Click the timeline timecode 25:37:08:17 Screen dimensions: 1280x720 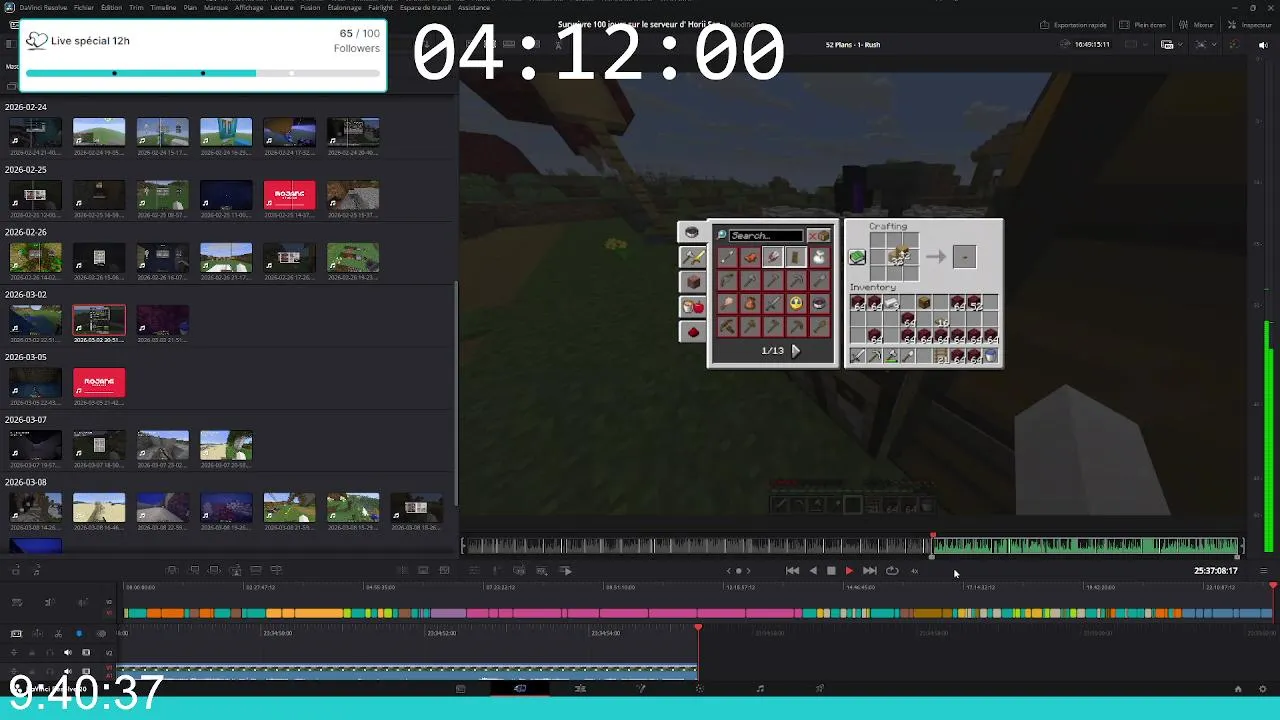(x=1215, y=571)
